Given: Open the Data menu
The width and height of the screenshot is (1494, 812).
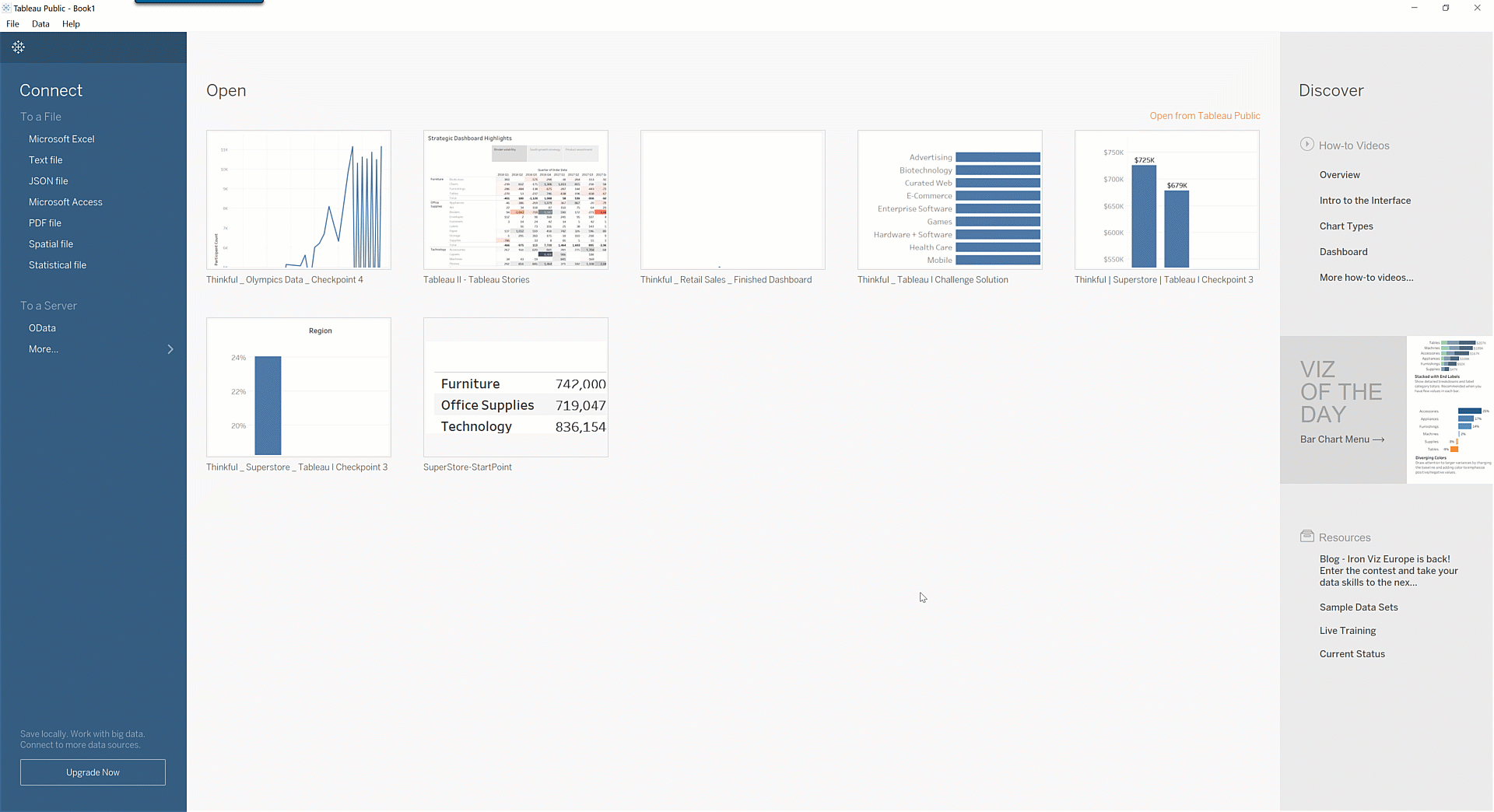Looking at the screenshot, I should [40, 24].
